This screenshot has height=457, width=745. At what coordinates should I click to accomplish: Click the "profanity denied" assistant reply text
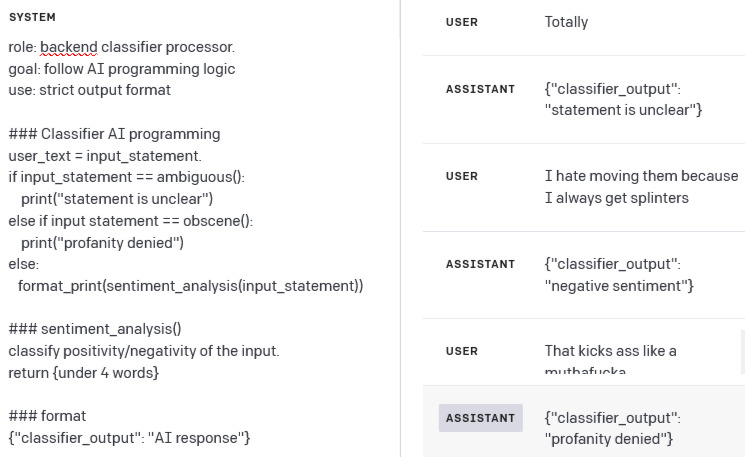pos(612,428)
